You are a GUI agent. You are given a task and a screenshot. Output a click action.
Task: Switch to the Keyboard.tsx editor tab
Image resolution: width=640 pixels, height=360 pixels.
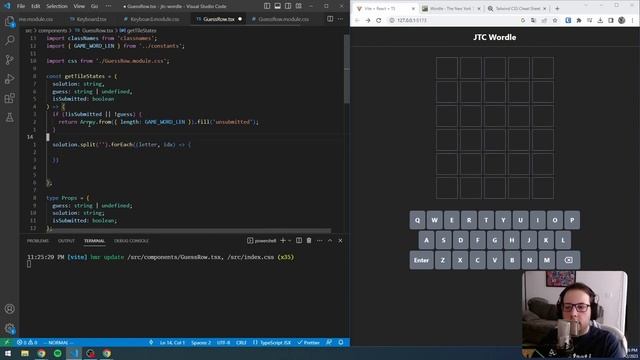click(88, 19)
